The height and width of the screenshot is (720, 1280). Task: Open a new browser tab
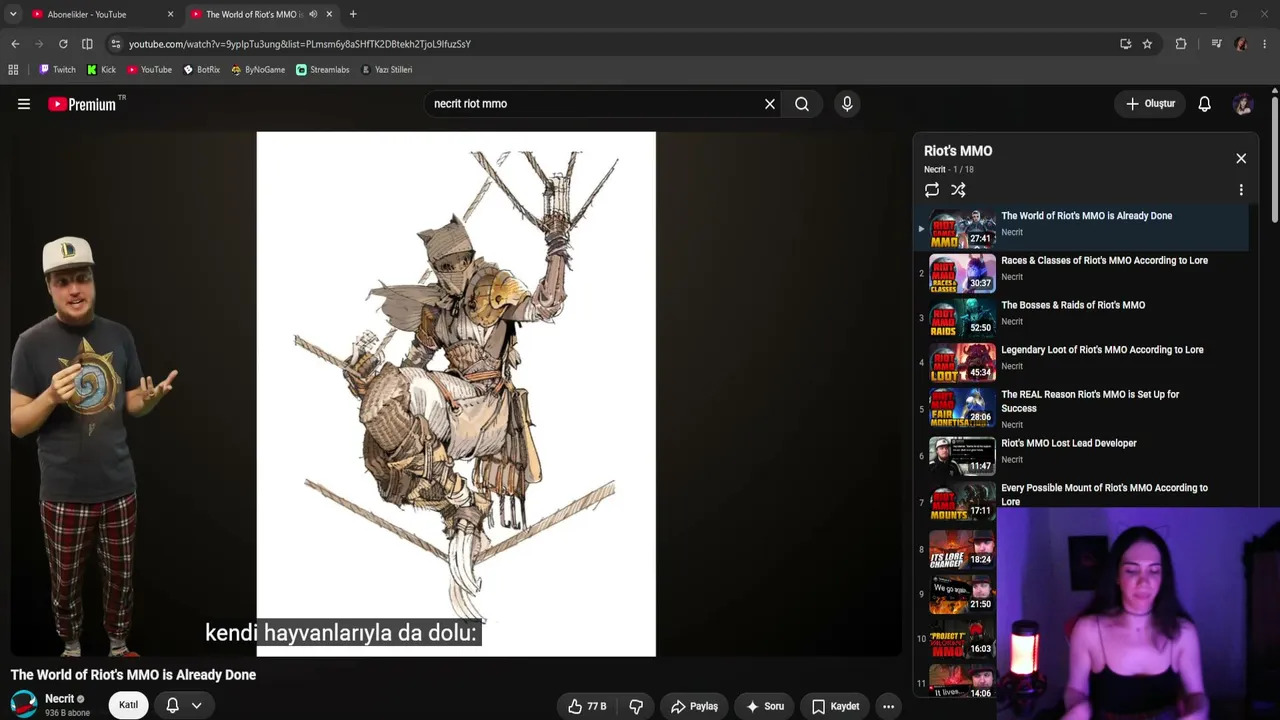pyautogui.click(x=353, y=14)
